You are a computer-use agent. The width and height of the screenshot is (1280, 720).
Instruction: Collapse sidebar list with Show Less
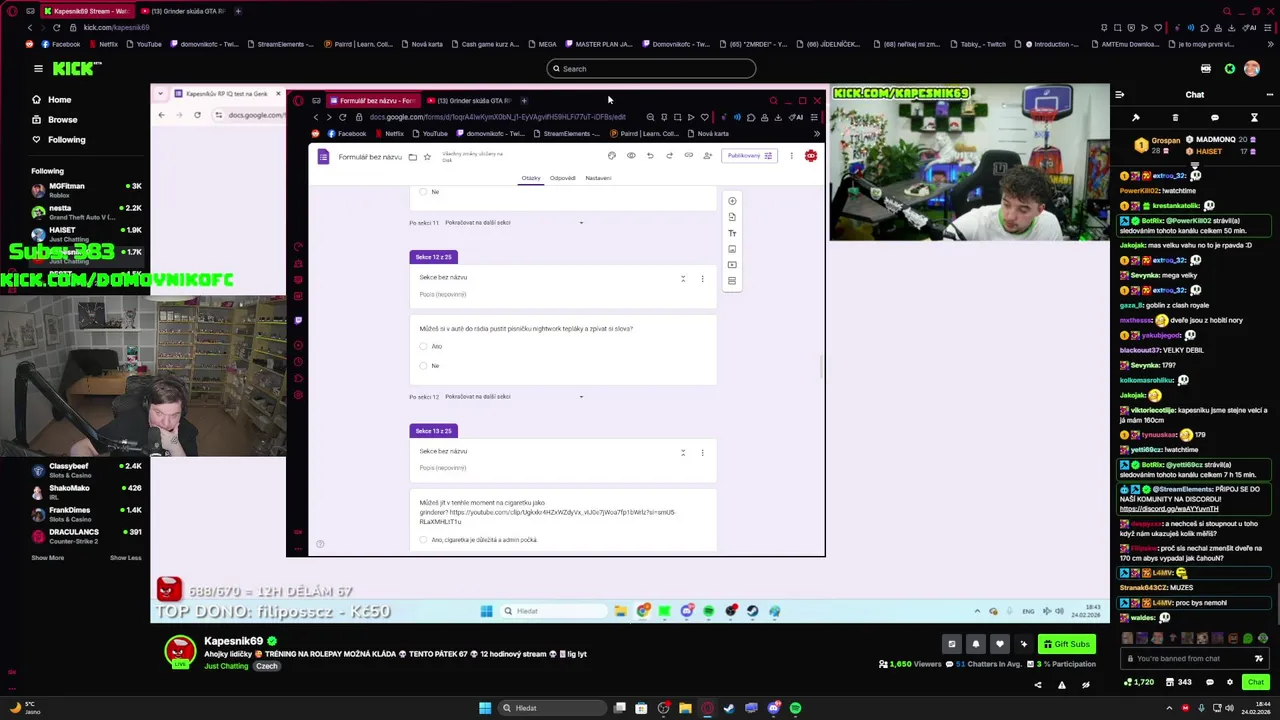click(125, 558)
